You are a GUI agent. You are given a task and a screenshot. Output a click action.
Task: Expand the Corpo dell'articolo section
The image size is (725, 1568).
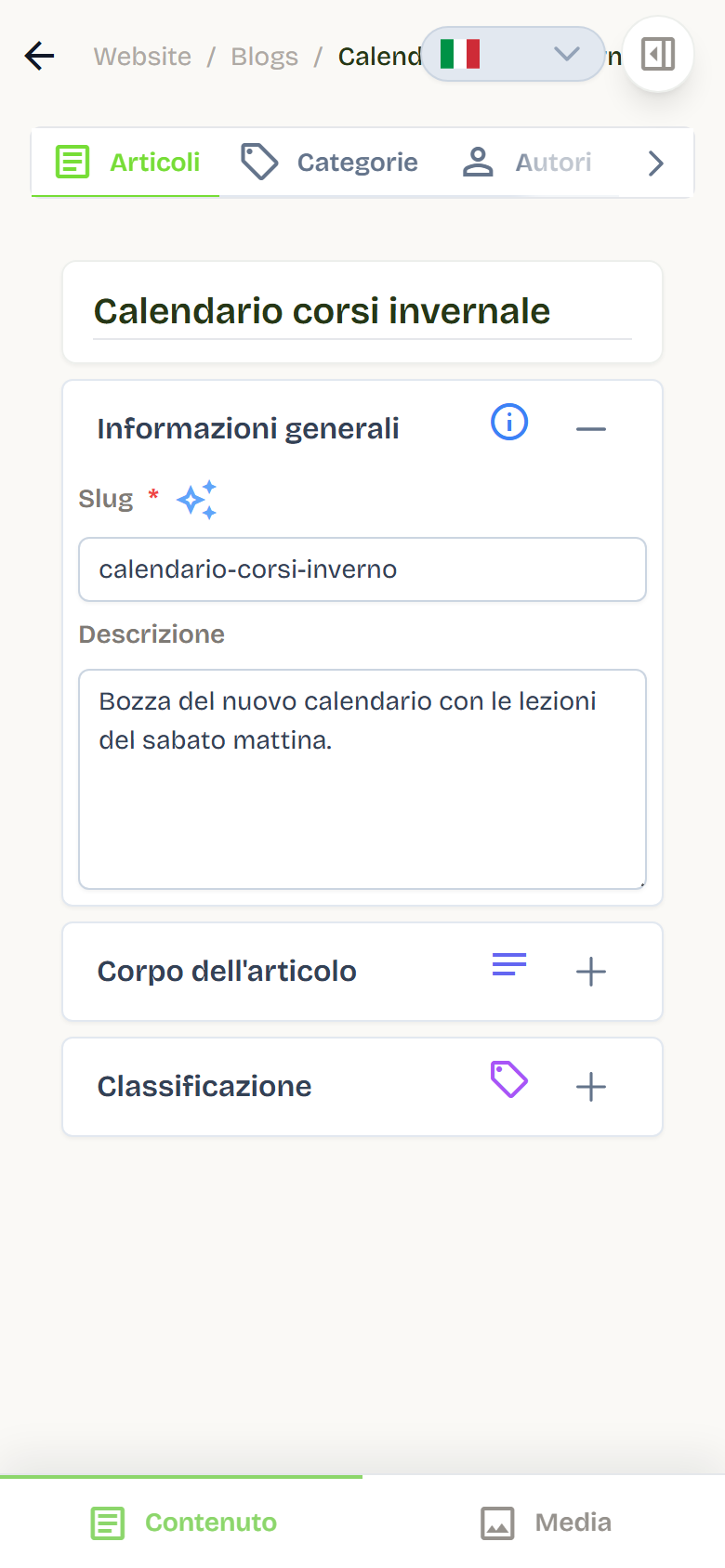point(591,972)
